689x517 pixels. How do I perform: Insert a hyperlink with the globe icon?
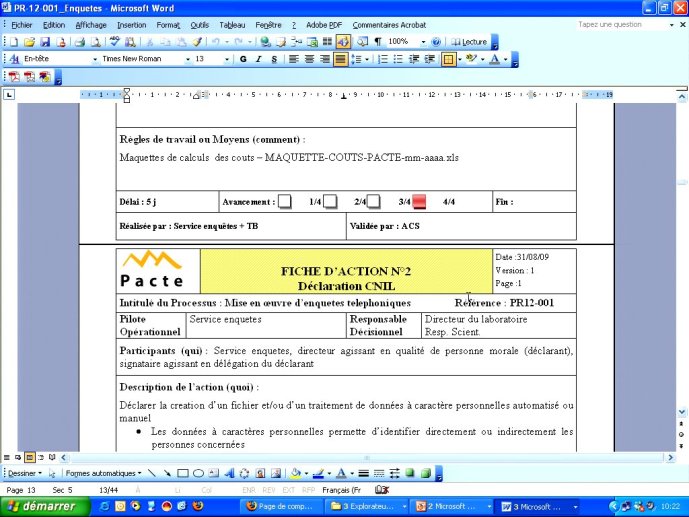click(x=265, y=42)
